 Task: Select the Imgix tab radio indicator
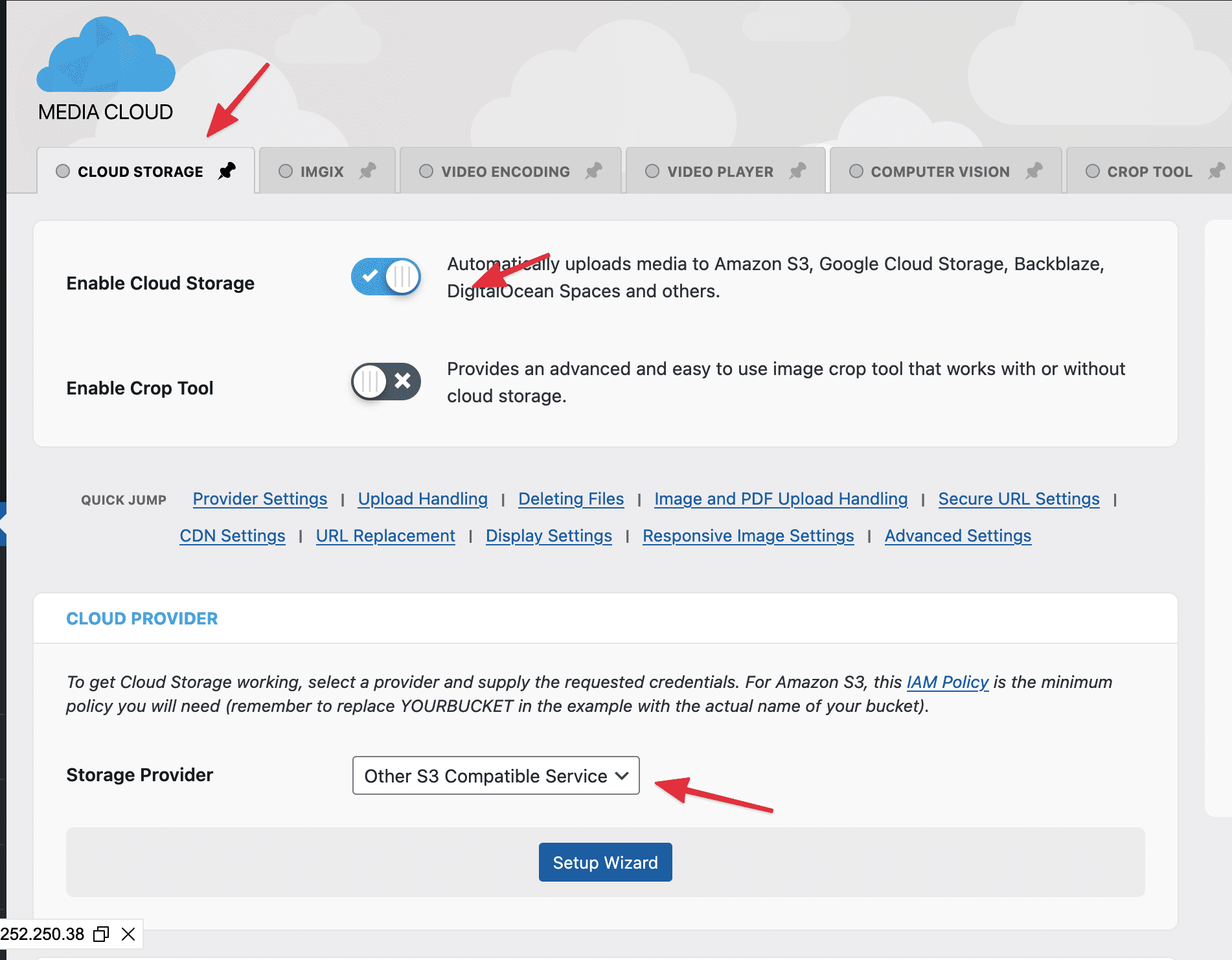pyautogui.click(x=286, y=171)
